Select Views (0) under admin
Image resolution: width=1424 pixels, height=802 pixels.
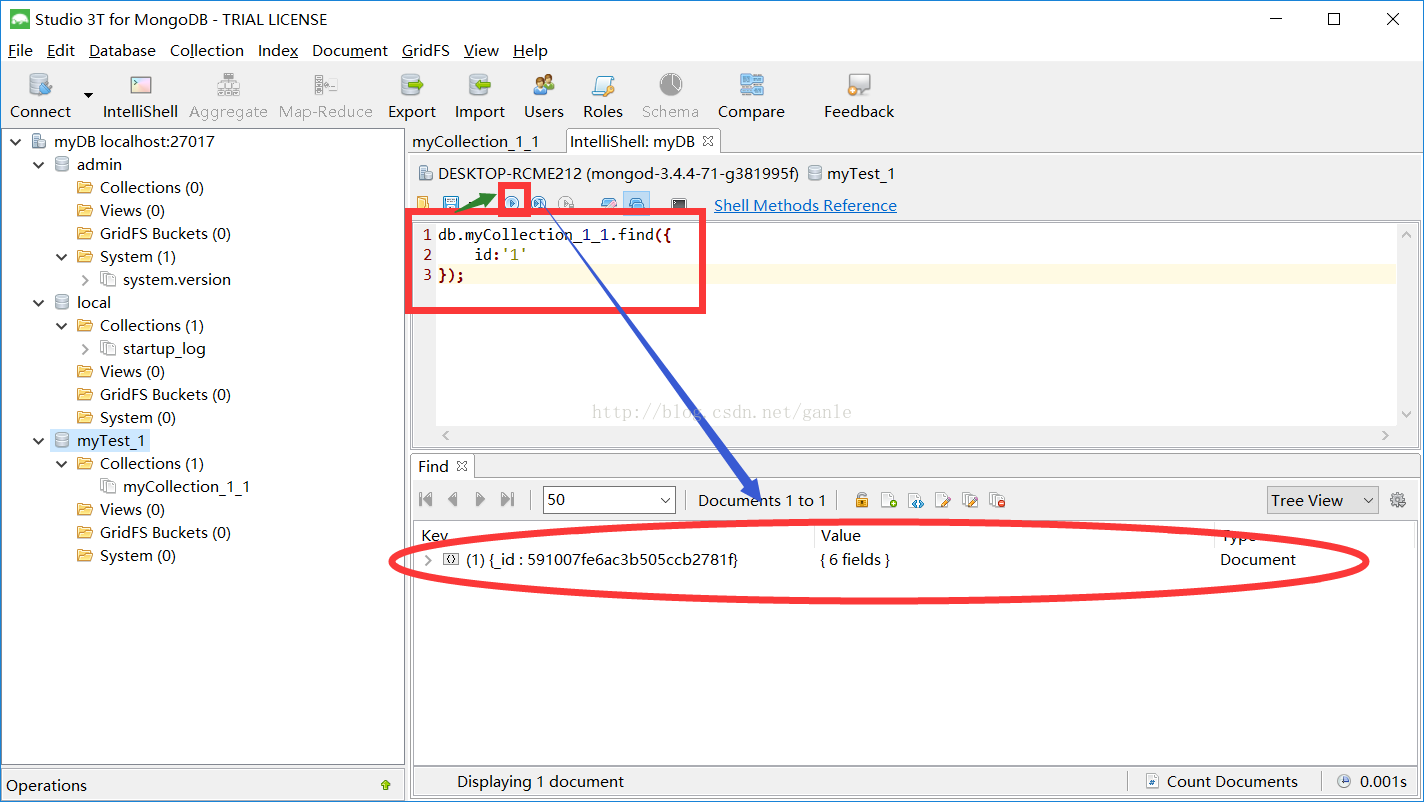(x=132, y=211)
